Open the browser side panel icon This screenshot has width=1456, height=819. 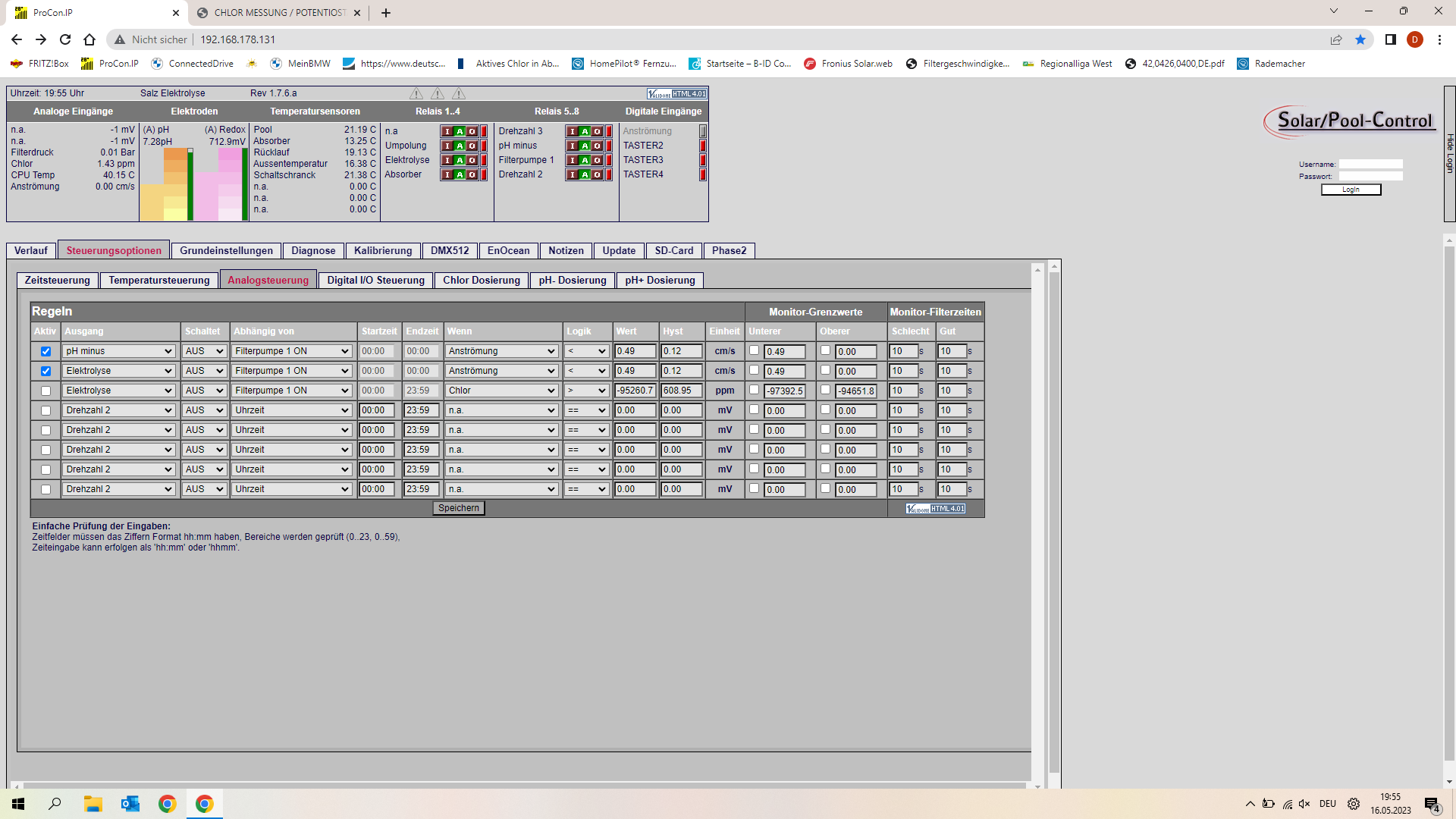coord(1391,39)
